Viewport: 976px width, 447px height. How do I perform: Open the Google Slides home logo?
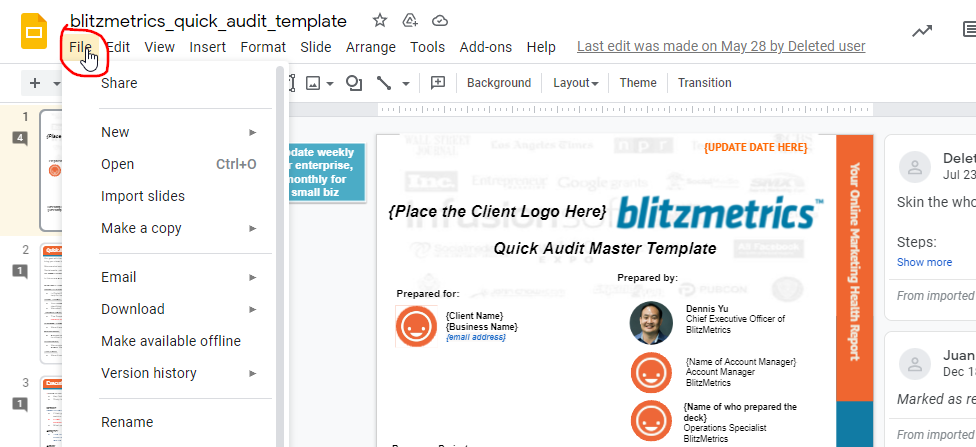click(34, 32)
